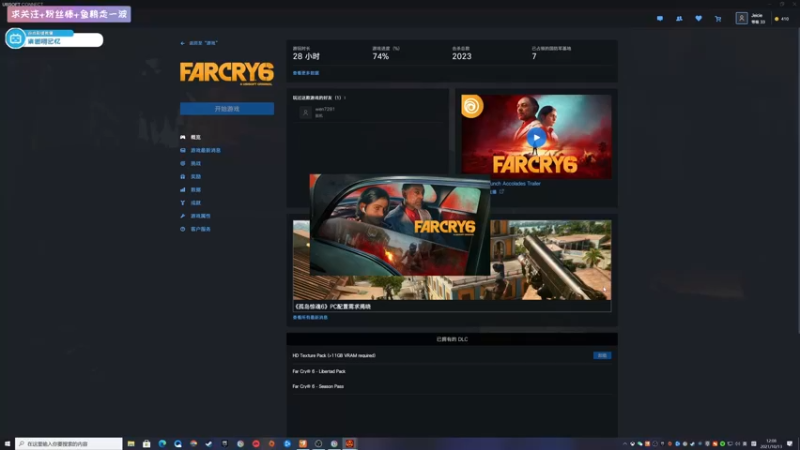Open the Windows Start menu
The image size is (800, 450).
point(7,444)
